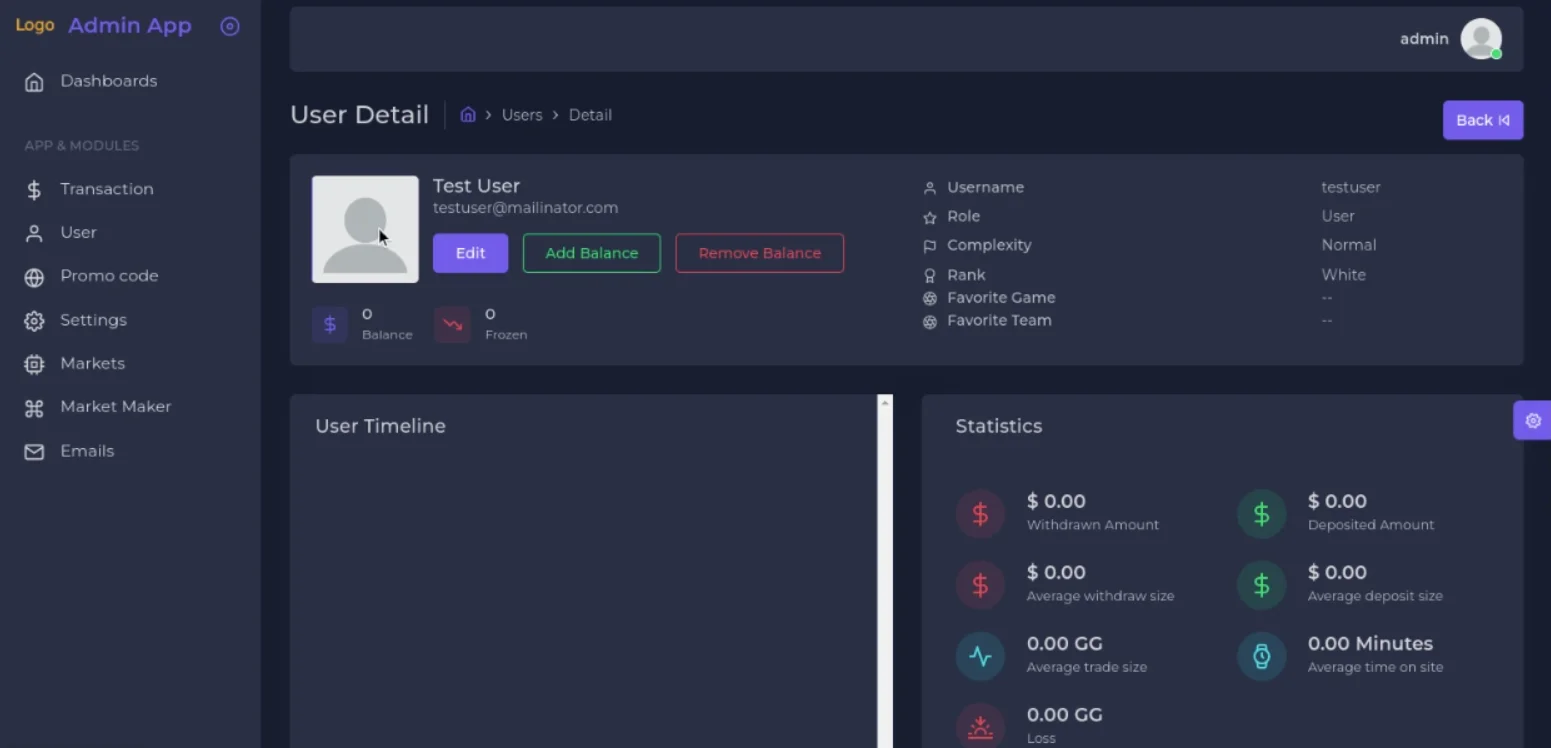Click the Average time on site watch icon
The image size is (1551, 748).
point(1261,657)
